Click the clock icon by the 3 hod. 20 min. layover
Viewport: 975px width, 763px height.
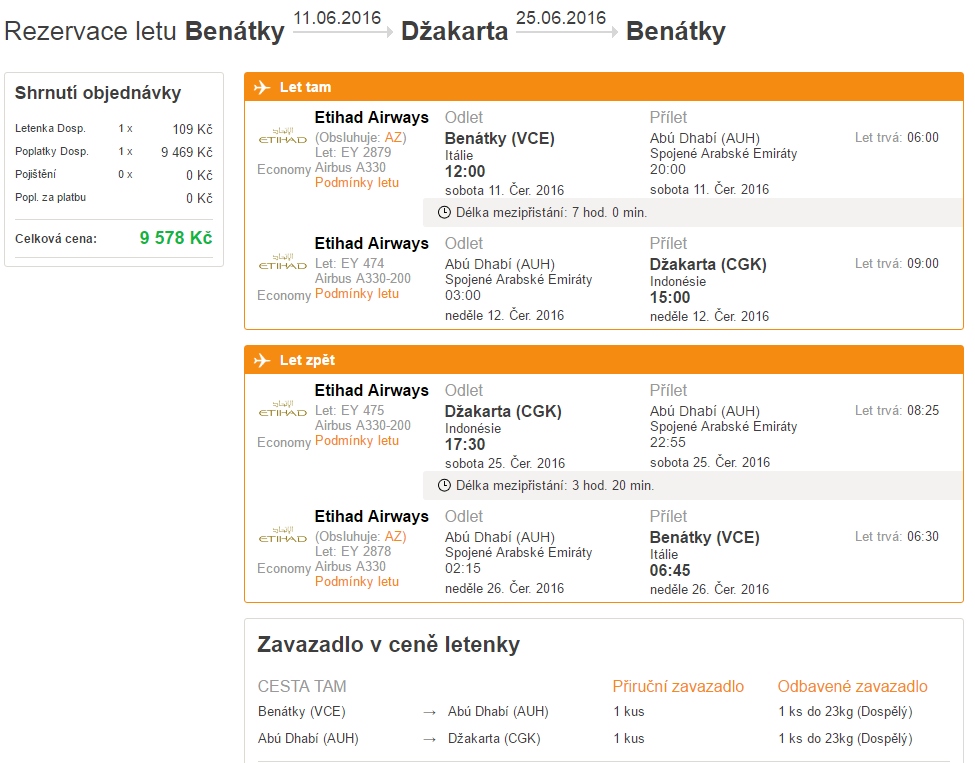point(444,486)
